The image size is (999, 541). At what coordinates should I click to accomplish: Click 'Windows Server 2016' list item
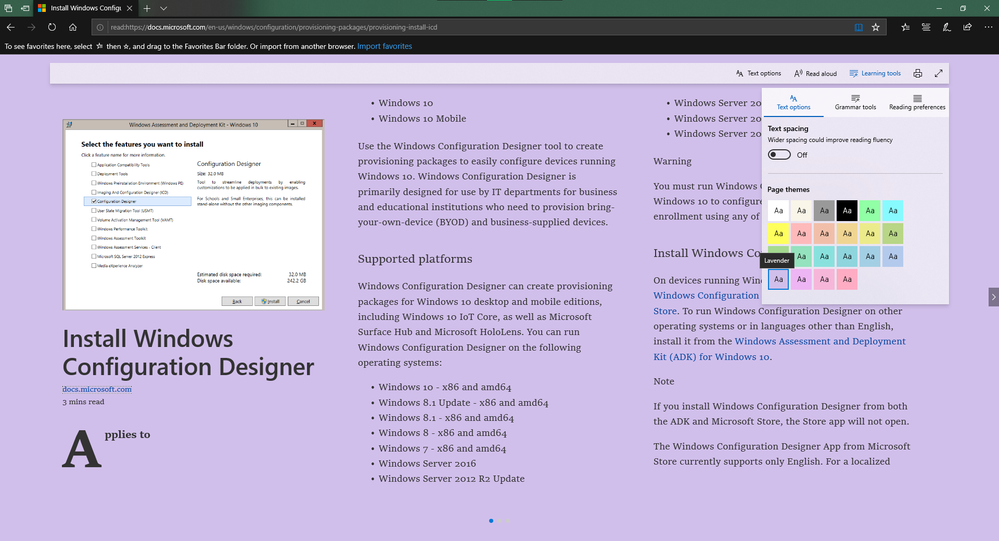(x=427, y=463)
